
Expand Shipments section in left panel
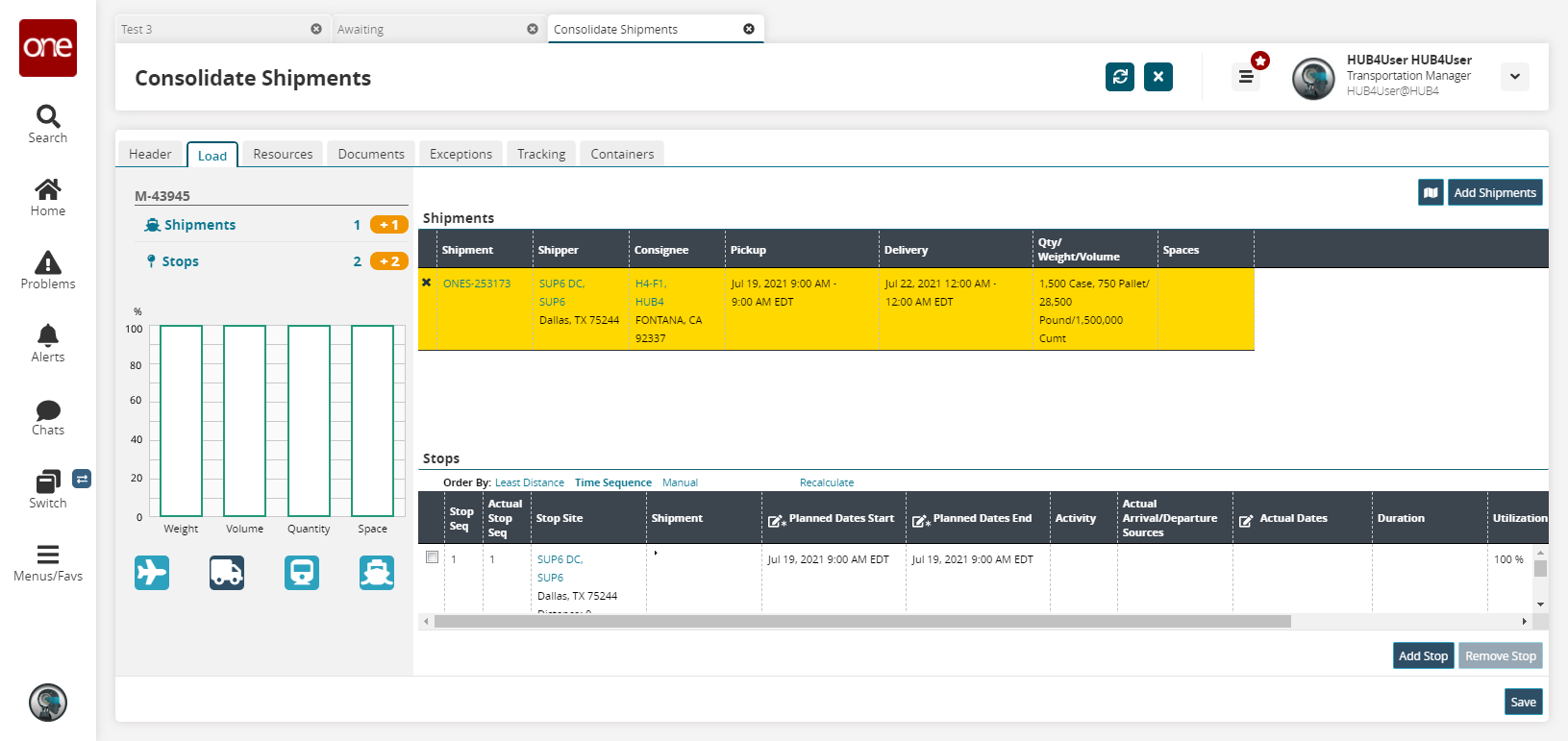click(x=199, y=225)
